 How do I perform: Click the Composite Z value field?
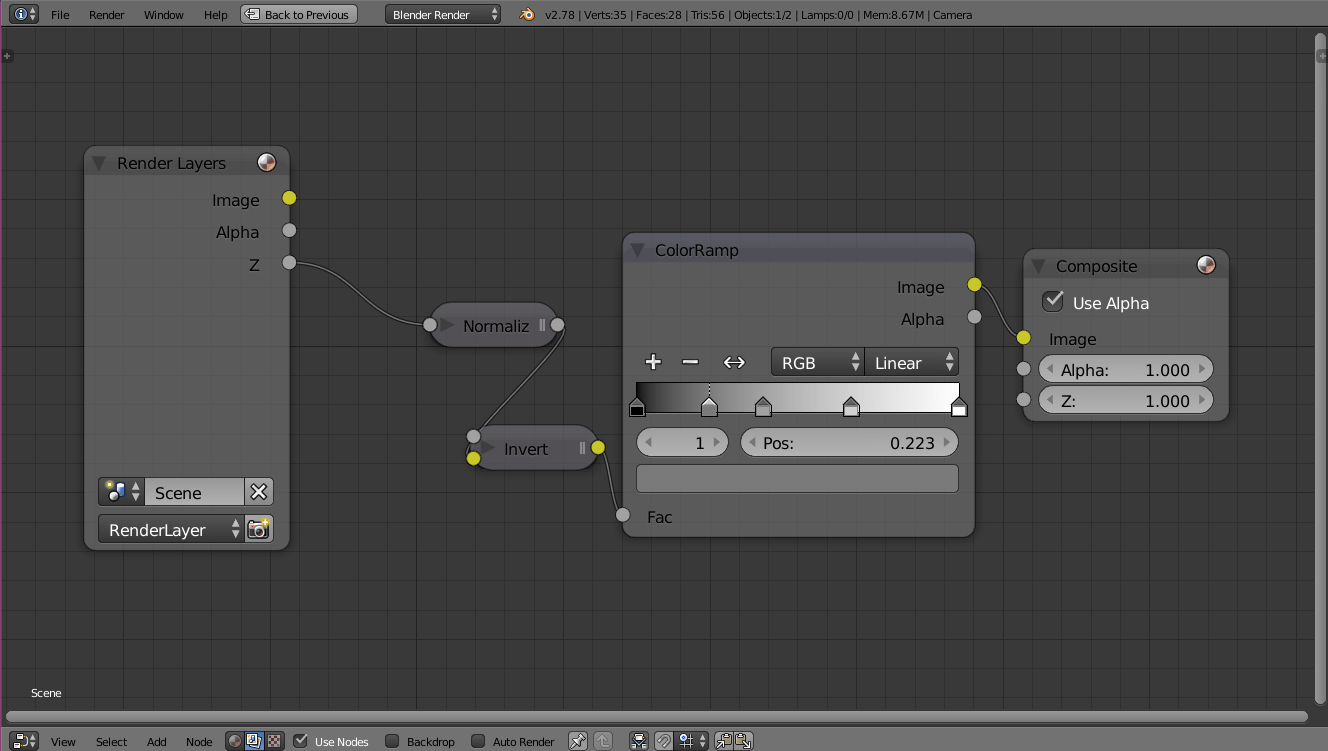[x=1126, y=400]
